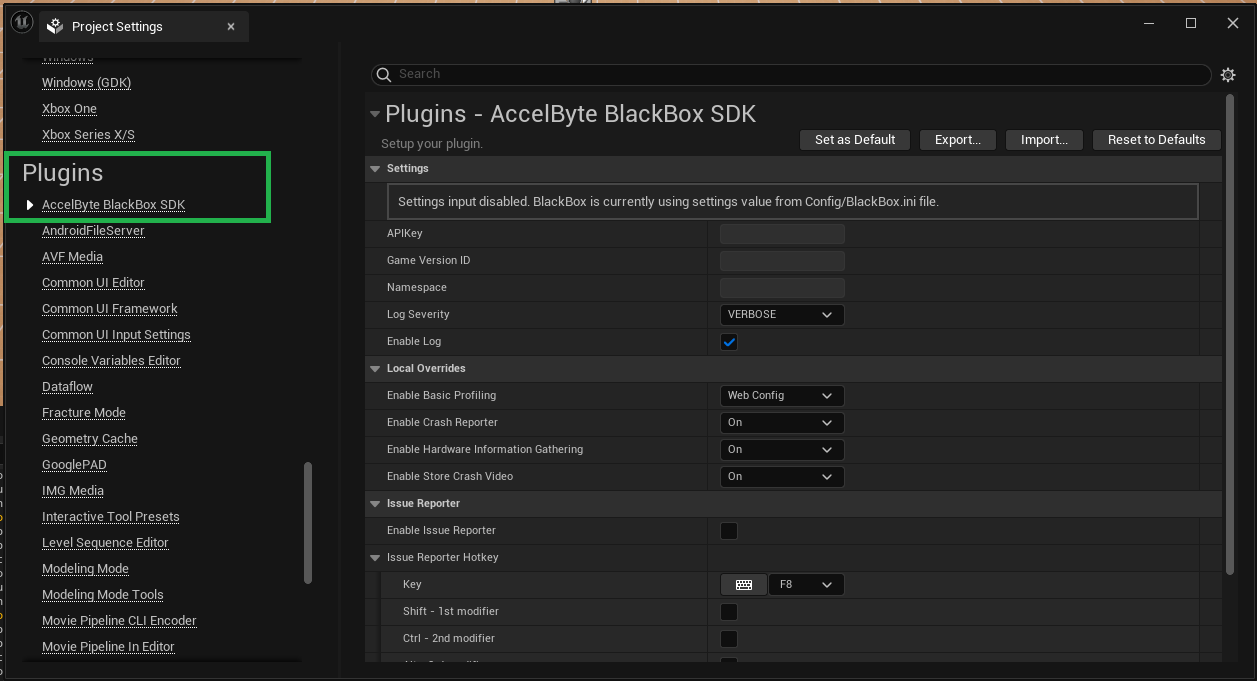
Task: Close the Project Settings tab
Action: coord(231,27)
